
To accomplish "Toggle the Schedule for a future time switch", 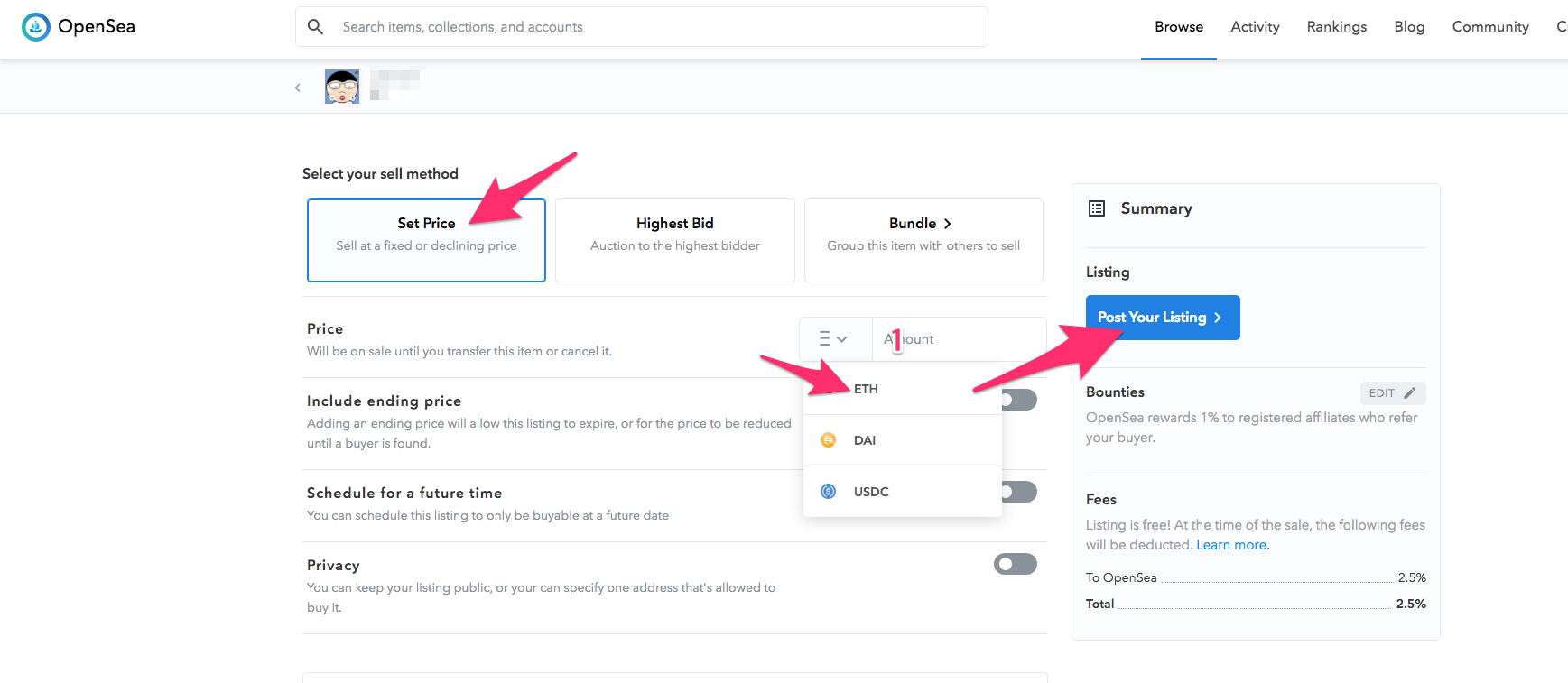I will pyautogui.click(x=1018, y=492).
